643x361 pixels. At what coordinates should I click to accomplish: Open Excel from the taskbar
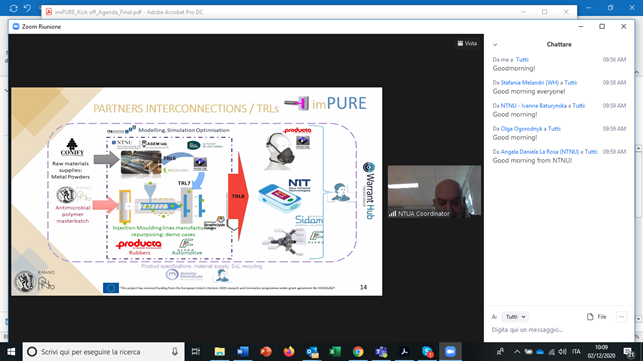click(x=335, y=352)
